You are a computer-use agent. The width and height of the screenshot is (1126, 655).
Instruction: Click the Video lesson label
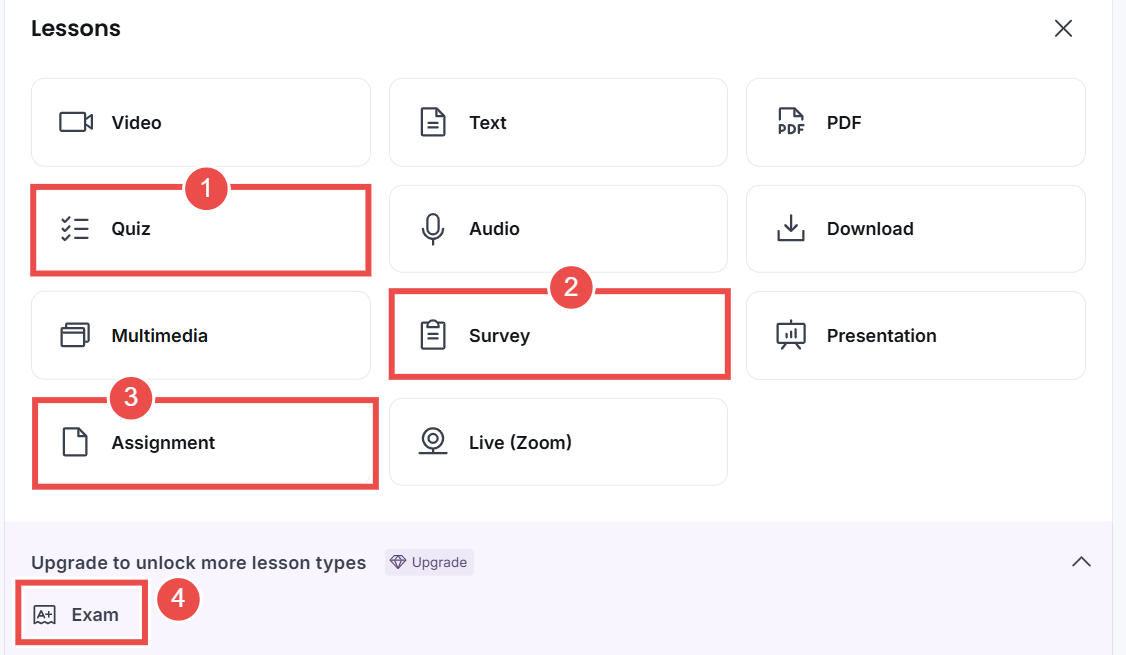pyautogui.click(x=136, y=123)
